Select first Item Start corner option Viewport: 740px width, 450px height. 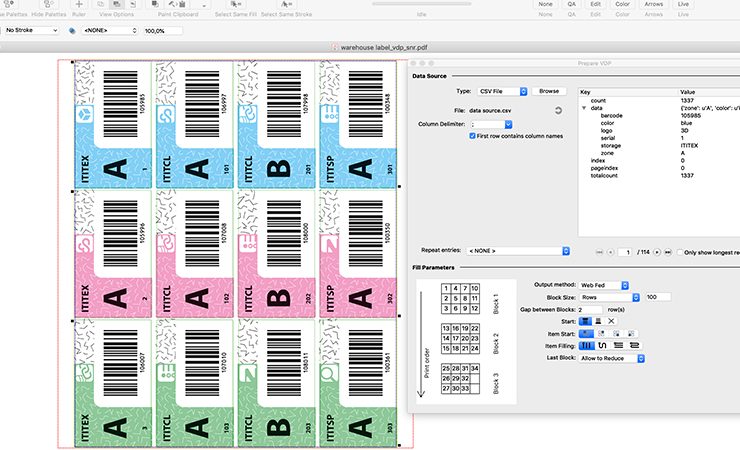coord(586,333)
